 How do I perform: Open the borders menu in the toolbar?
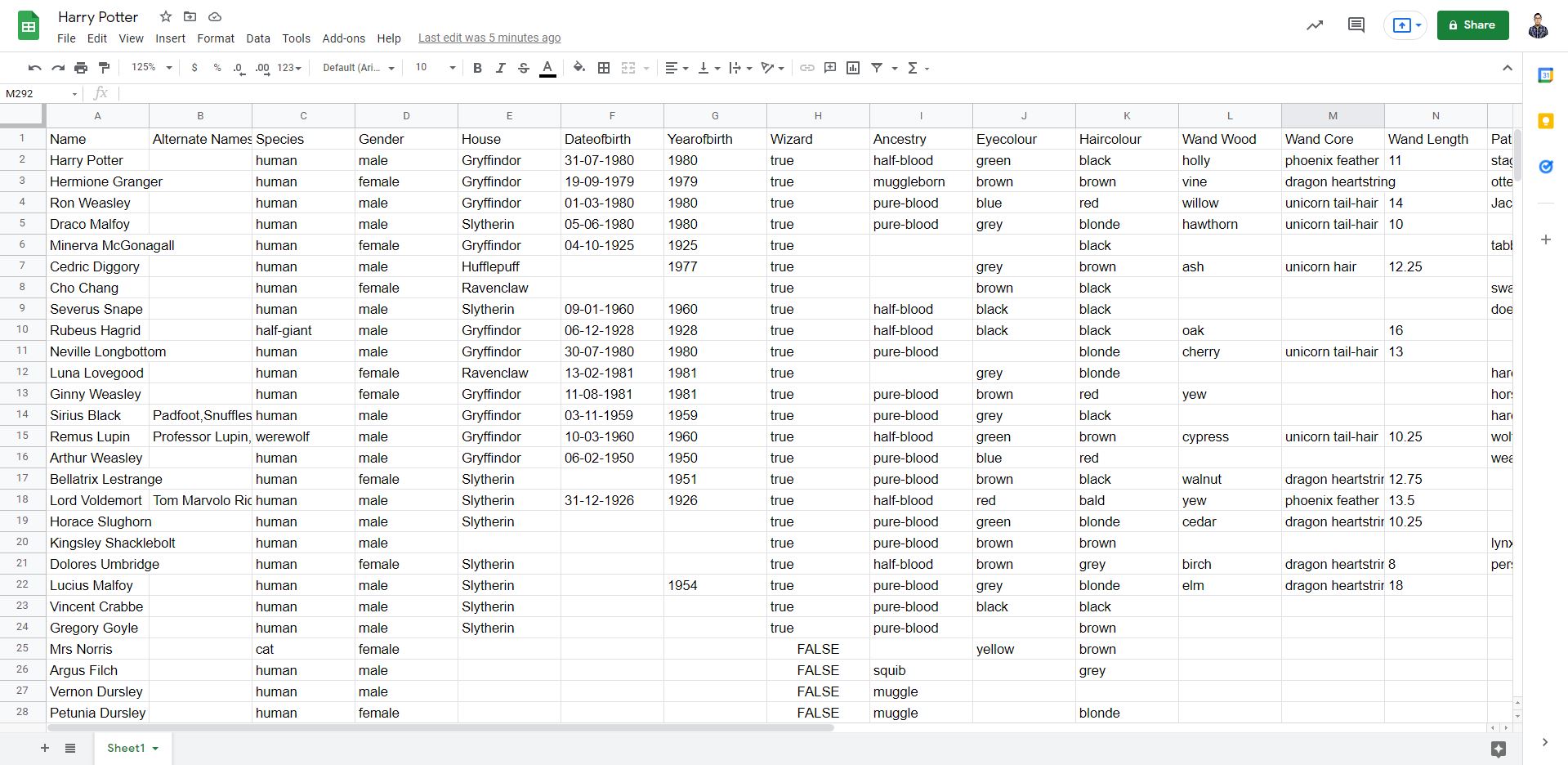[x=603, y=68]
